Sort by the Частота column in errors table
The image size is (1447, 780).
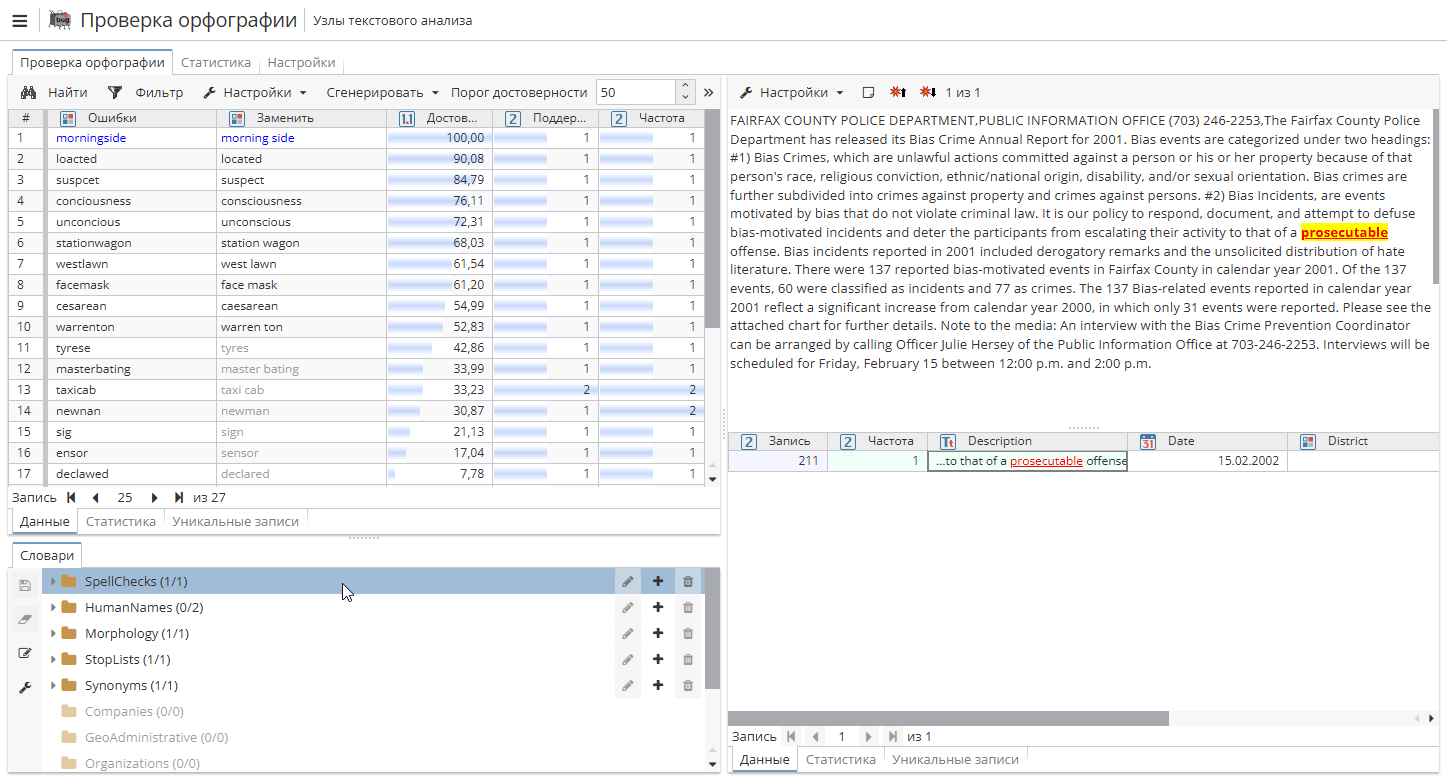pos(651,118)
